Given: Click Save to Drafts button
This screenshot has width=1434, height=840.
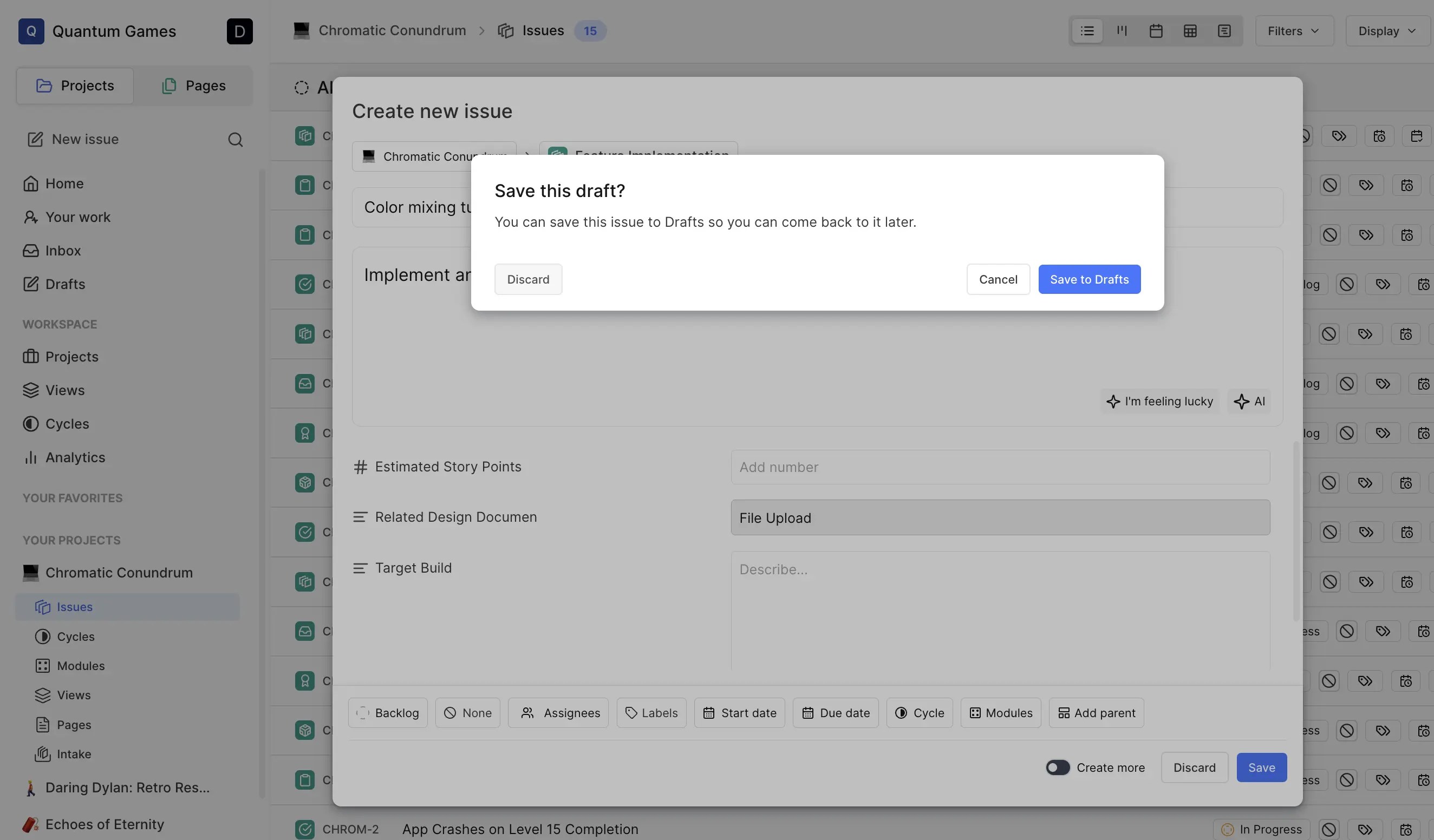Looking at the screenshot, I should tap(1088, 279).
